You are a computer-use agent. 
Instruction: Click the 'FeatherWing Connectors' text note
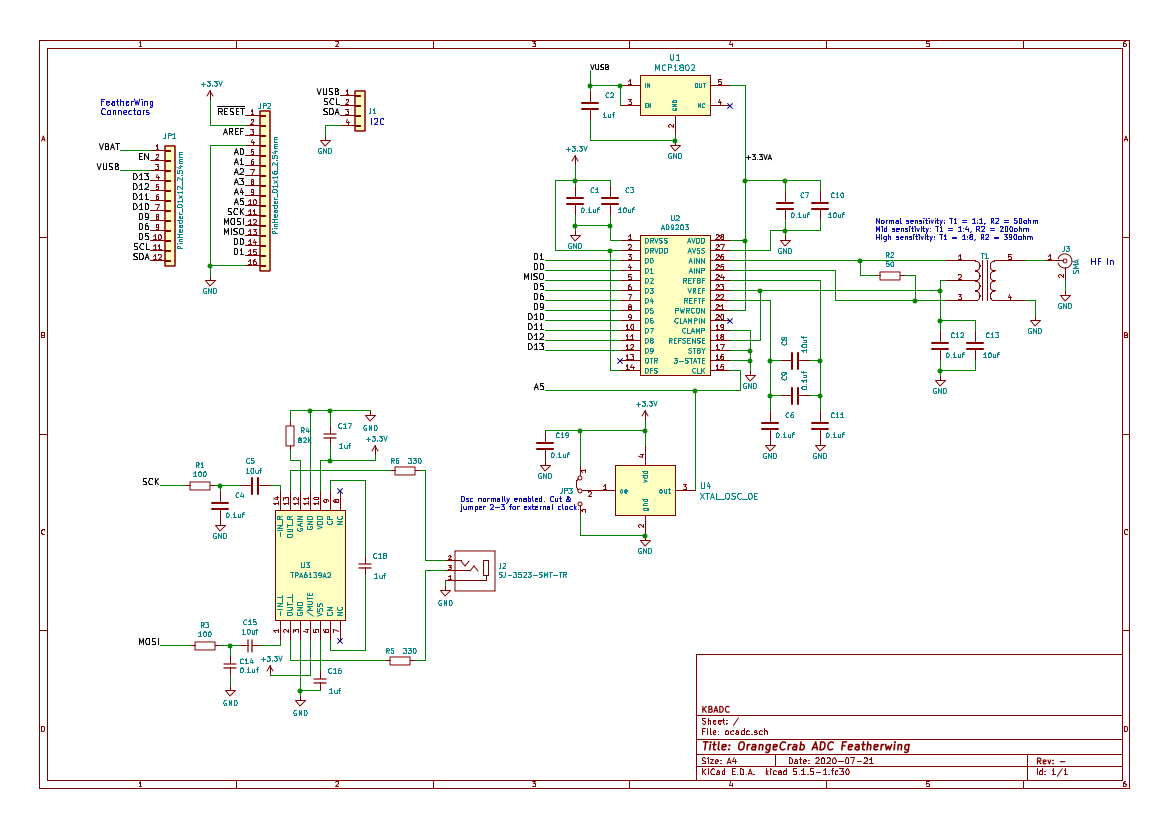click(x=127, y=107)
